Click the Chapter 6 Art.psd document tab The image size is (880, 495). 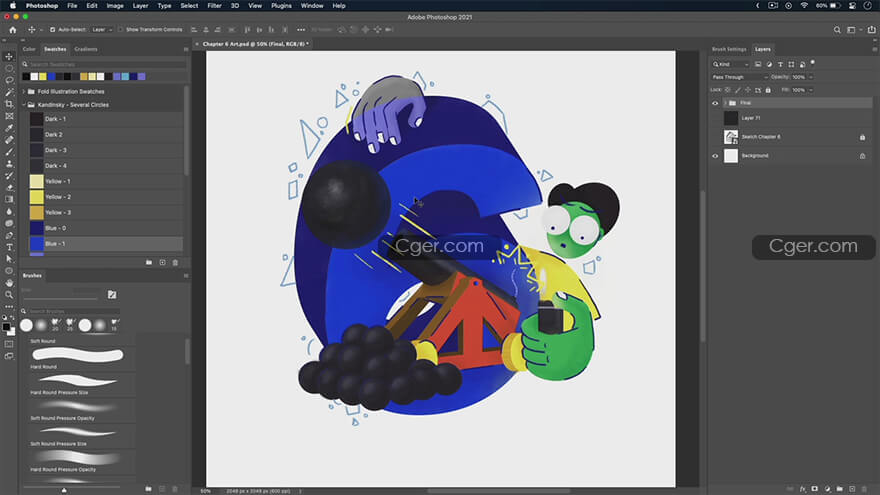click(x=255, y=44)
